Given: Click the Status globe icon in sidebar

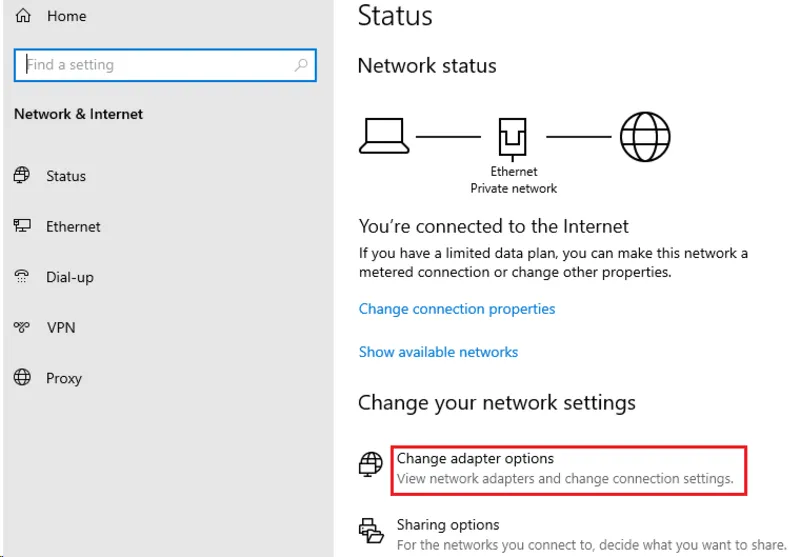Looking at the screenshot, I should [x=22, y=175].
